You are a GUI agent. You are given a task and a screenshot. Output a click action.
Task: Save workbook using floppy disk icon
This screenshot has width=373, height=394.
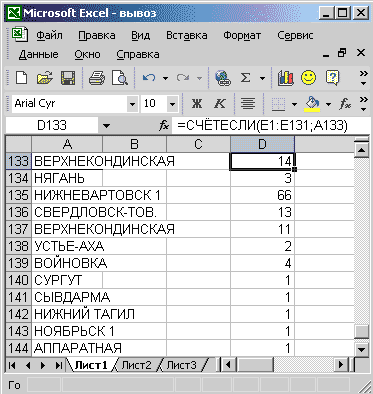(x=68, y=78)
